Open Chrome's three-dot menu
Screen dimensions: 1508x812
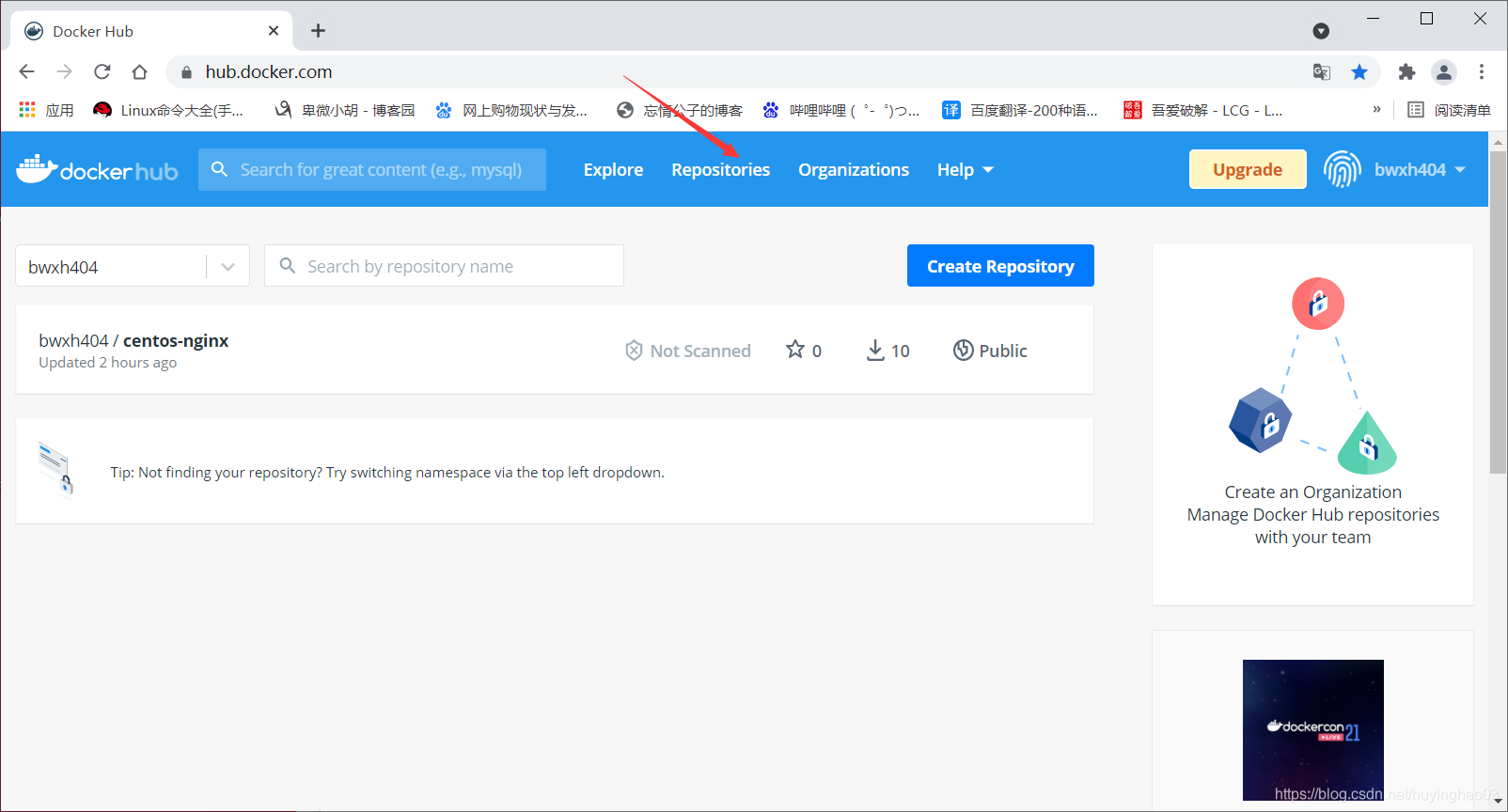[x=1482, y=71]
